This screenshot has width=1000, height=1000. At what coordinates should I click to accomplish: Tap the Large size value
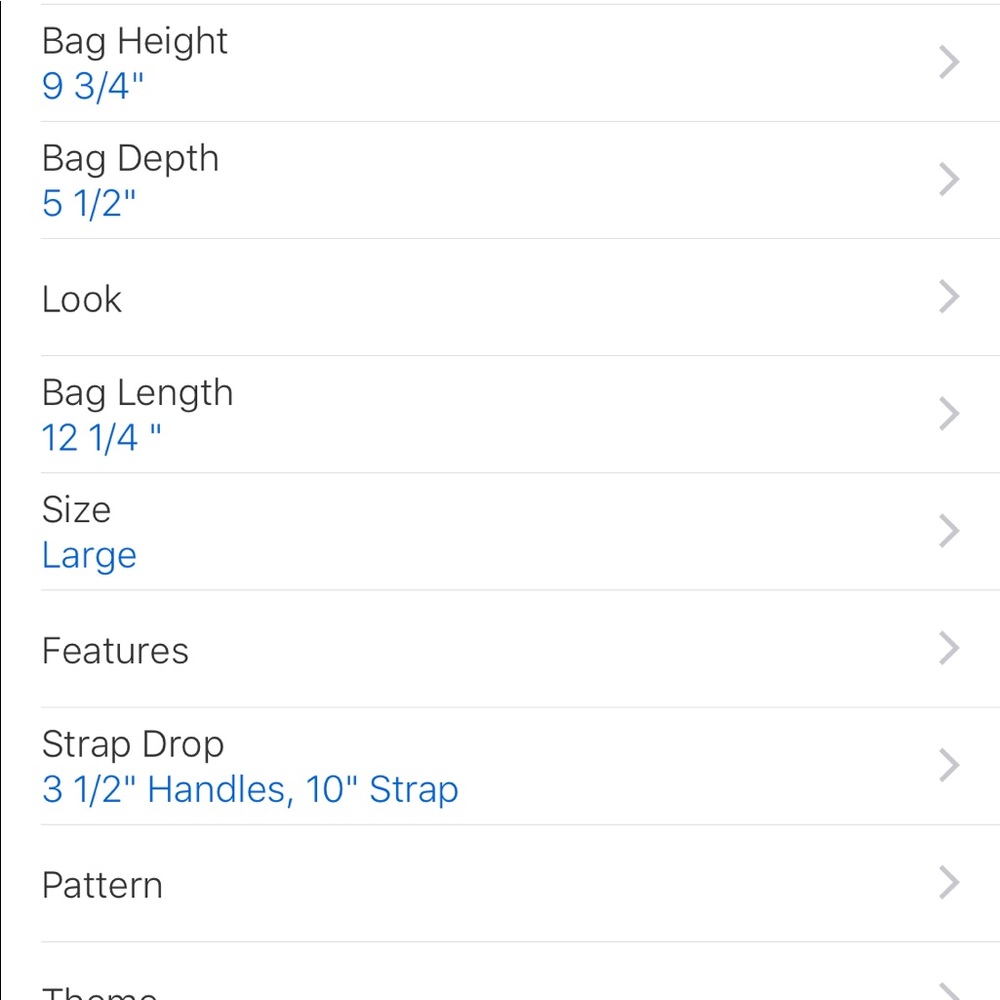click(x=89, y=555)
